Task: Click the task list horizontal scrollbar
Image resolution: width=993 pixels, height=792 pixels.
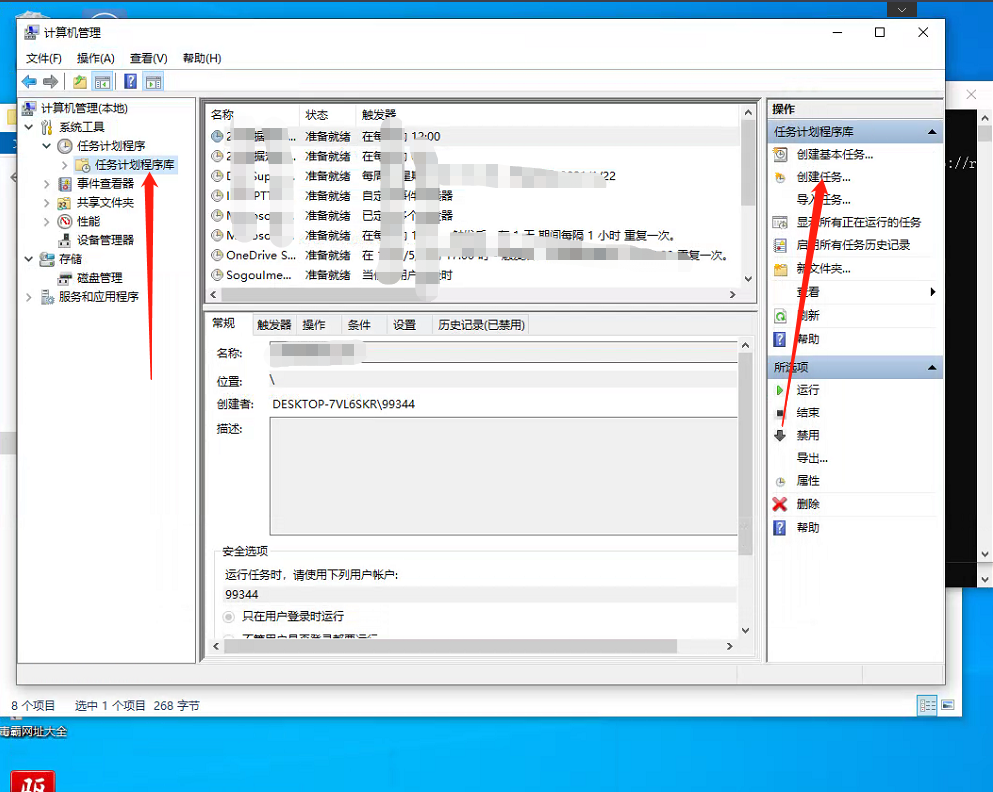Action: (x=472, y=295)
